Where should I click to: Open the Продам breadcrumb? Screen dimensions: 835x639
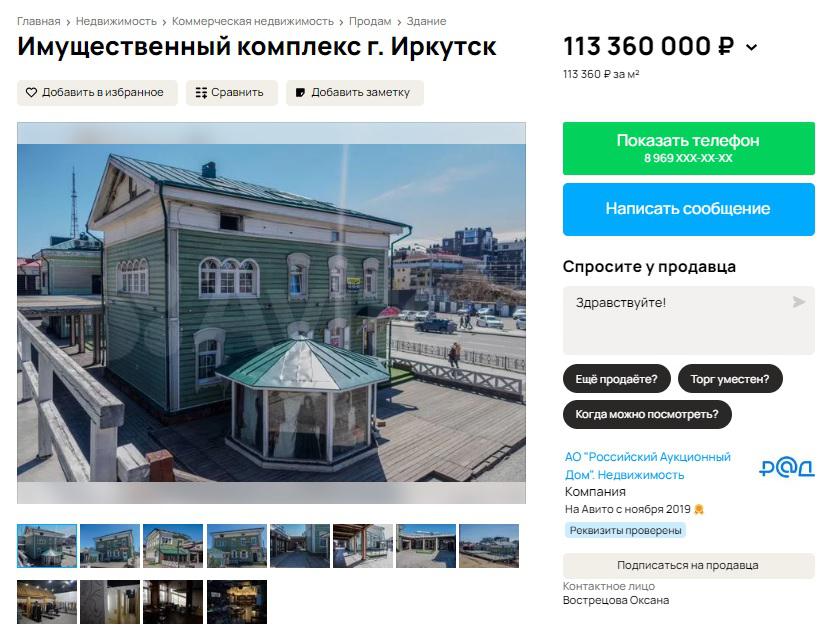click(370, 21)
